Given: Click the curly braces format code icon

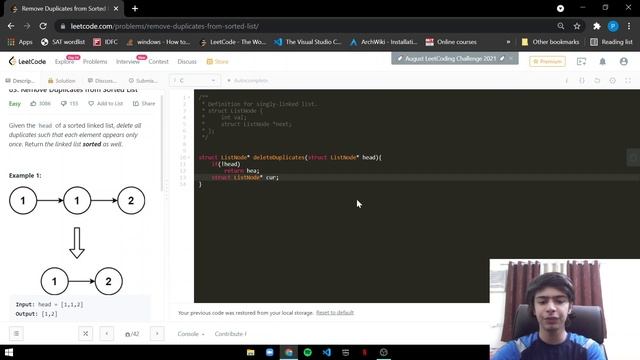Looking at the screenshot, I should pyautogui.click(x=582, y=81).
